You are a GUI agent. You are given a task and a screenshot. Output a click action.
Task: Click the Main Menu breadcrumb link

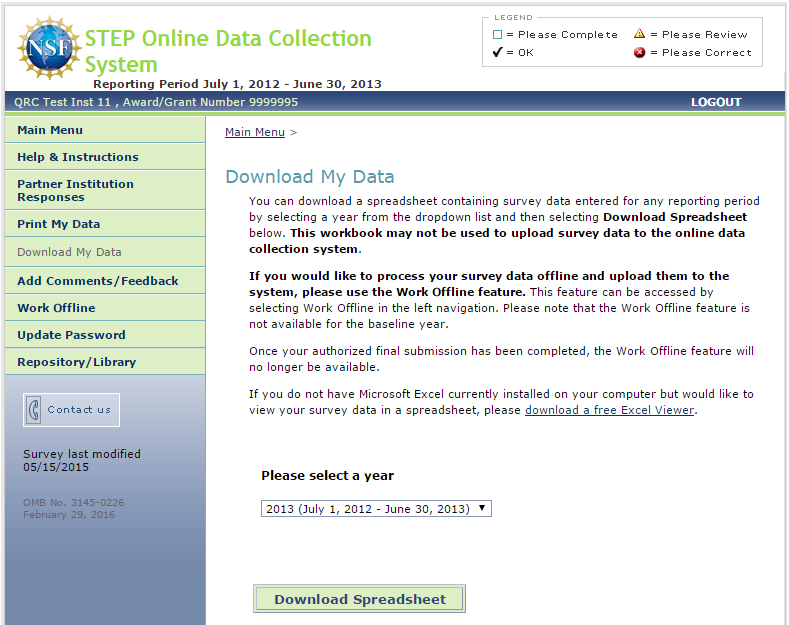[255, 132]
